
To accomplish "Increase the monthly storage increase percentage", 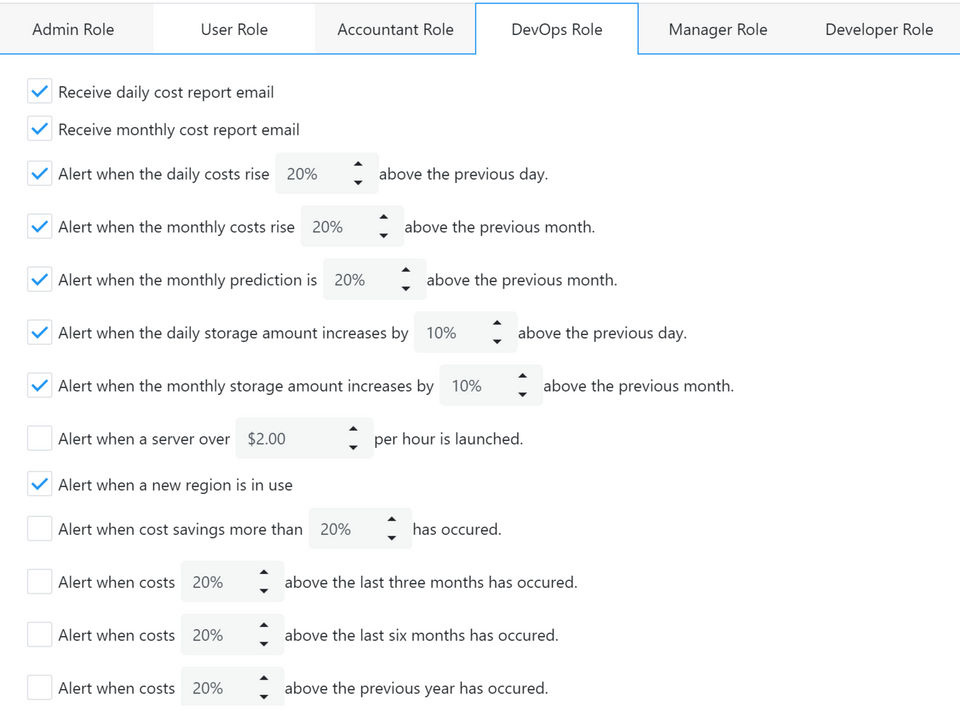I will tap(522, 377).
